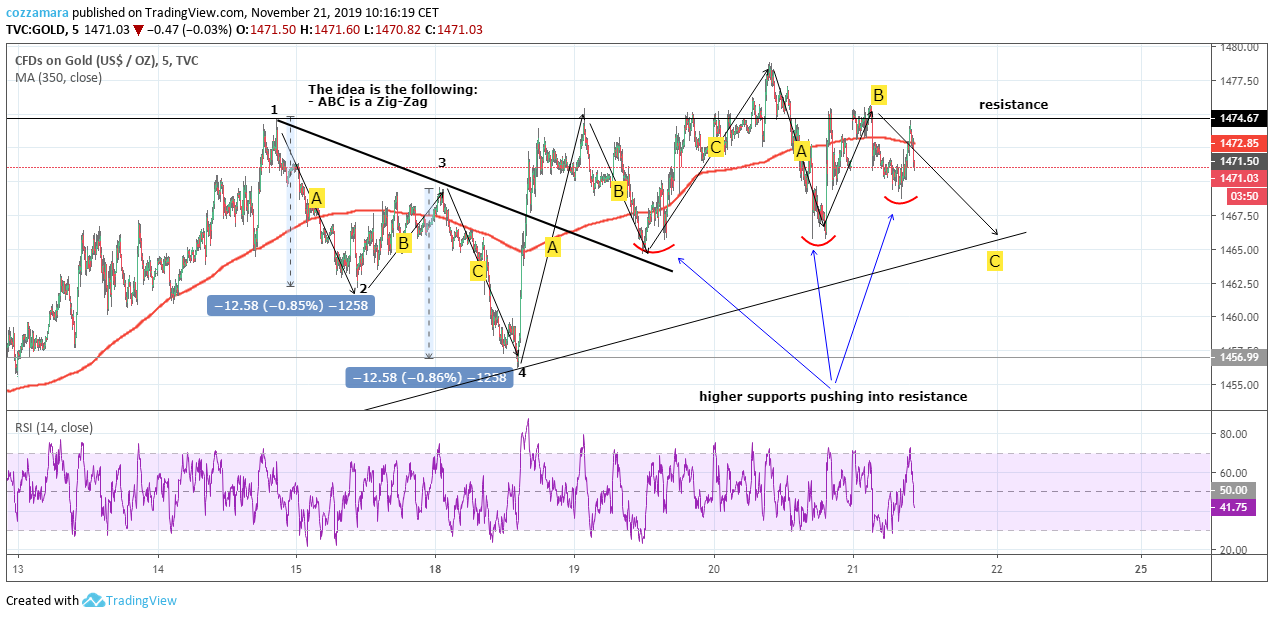The width and height of the screenshot is (1274, 618).
Task: Click the RSI 50.00 midline tag
Action: [1232, 490]
